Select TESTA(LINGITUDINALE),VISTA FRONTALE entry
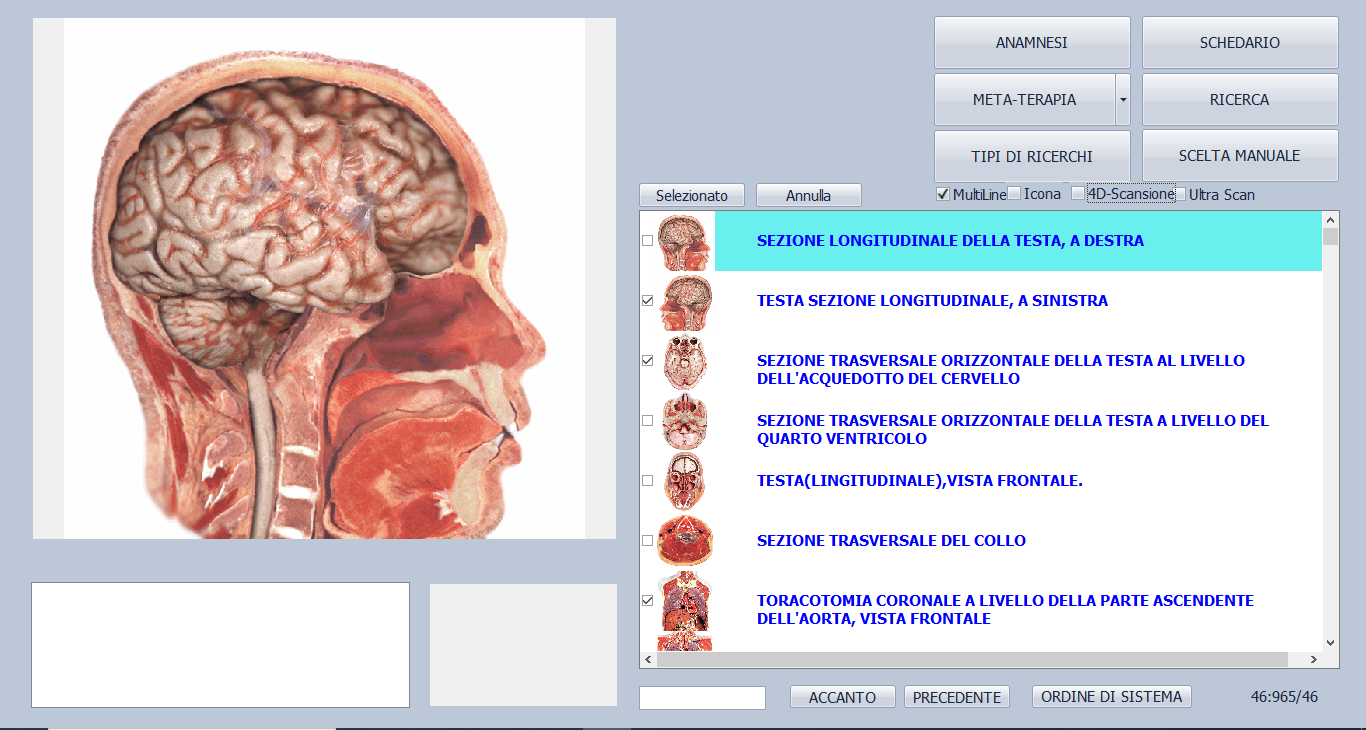 coord(919,481)
